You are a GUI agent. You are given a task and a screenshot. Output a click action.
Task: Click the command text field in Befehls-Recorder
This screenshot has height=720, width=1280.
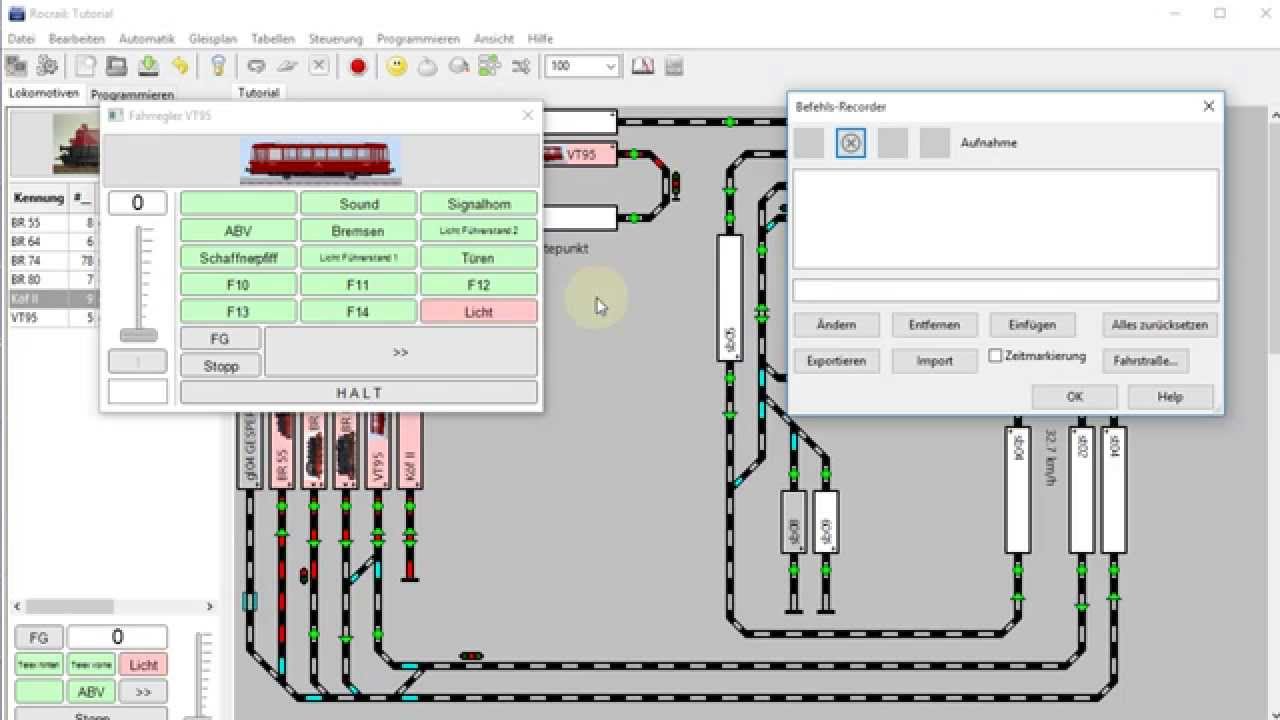click(1005, 290)
